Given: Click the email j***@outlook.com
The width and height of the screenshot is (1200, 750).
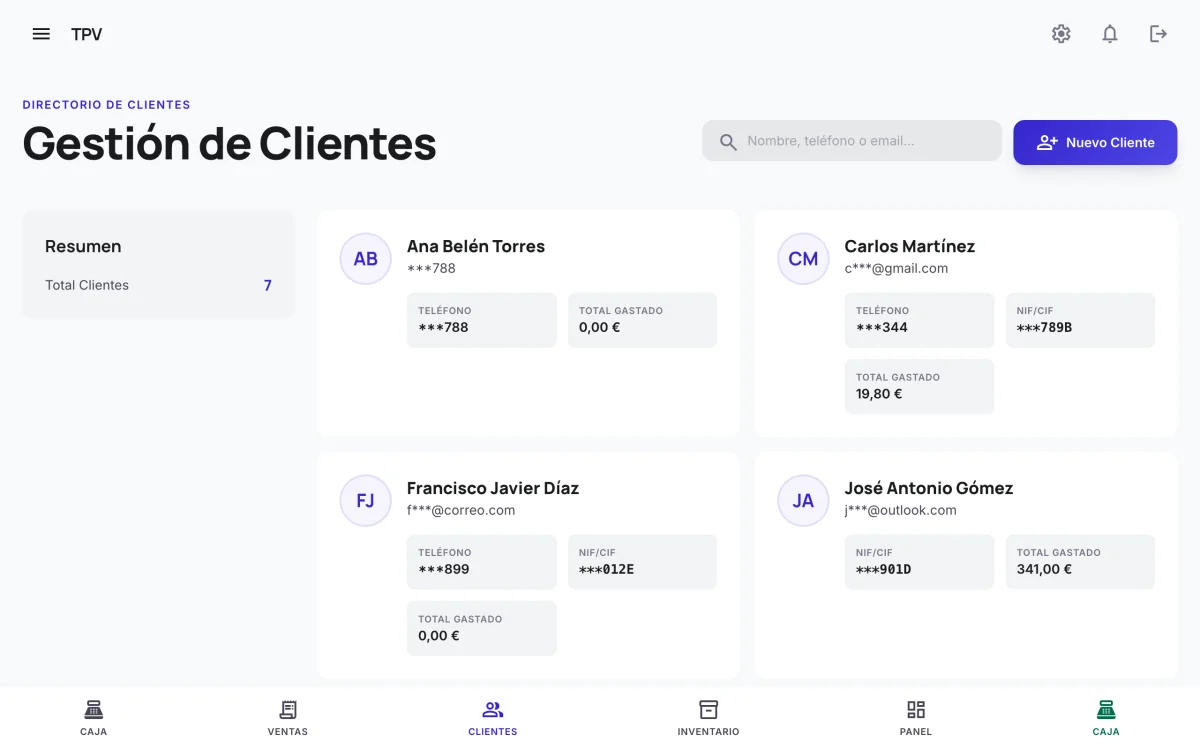Looking at the screenshot, I should [x=900, y=510].
